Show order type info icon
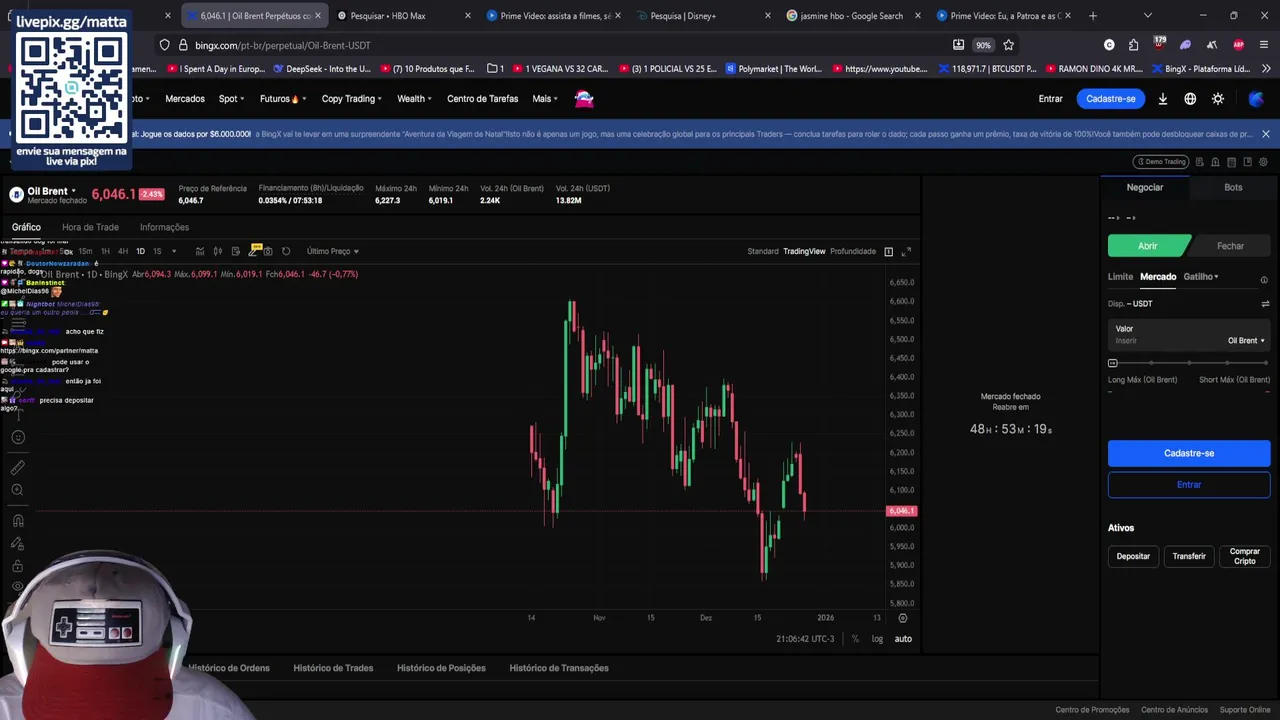 [x=1264, y=280]
